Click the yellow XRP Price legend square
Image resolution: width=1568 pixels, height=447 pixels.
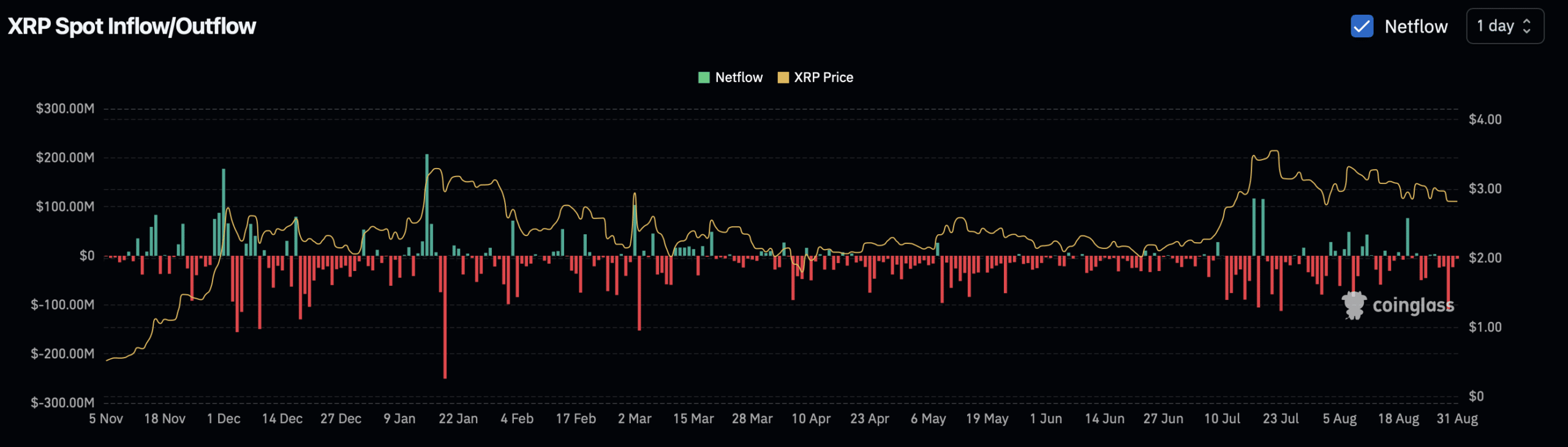coord(782,77)
